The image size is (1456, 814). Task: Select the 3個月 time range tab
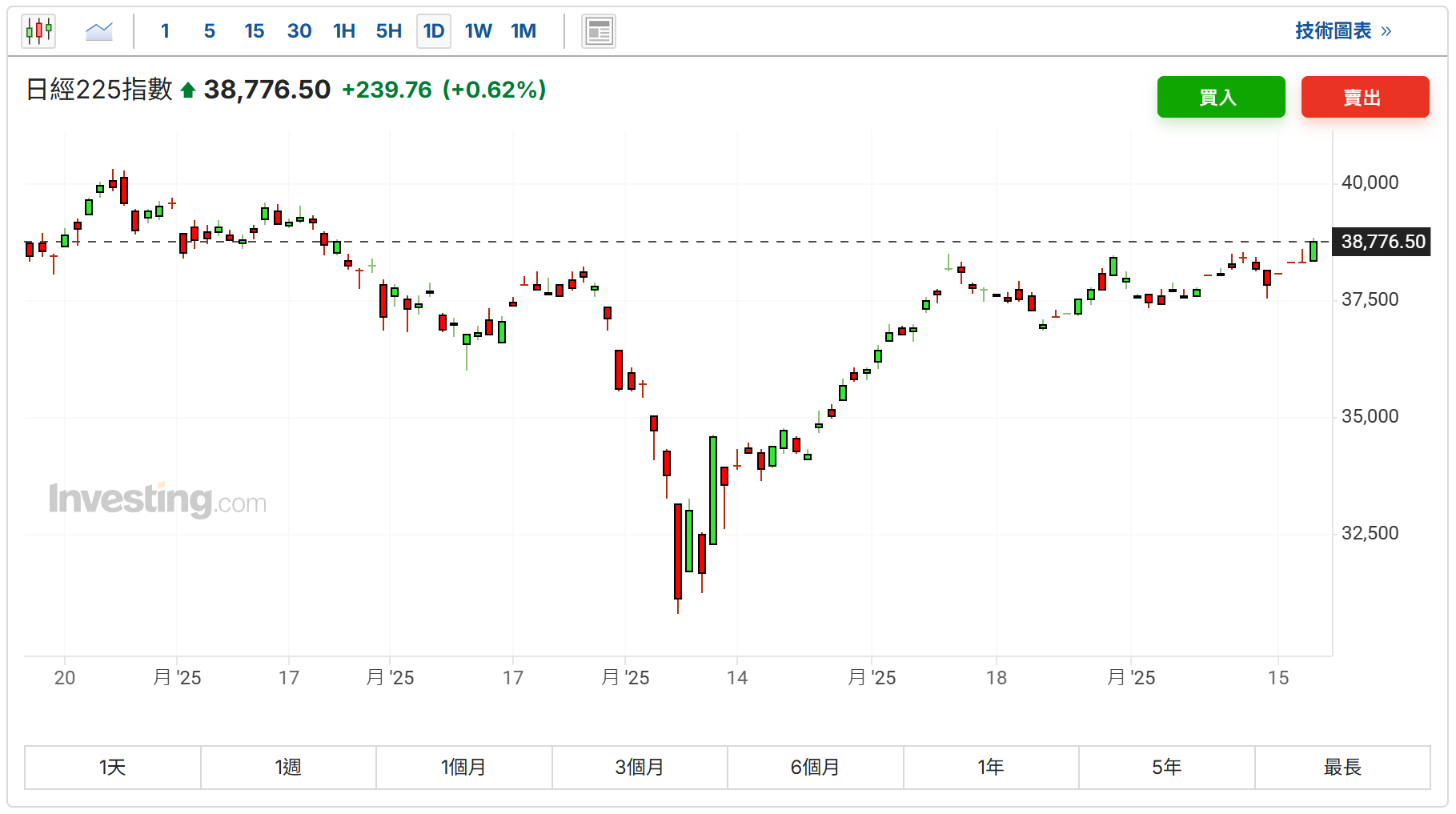point(640,767)
